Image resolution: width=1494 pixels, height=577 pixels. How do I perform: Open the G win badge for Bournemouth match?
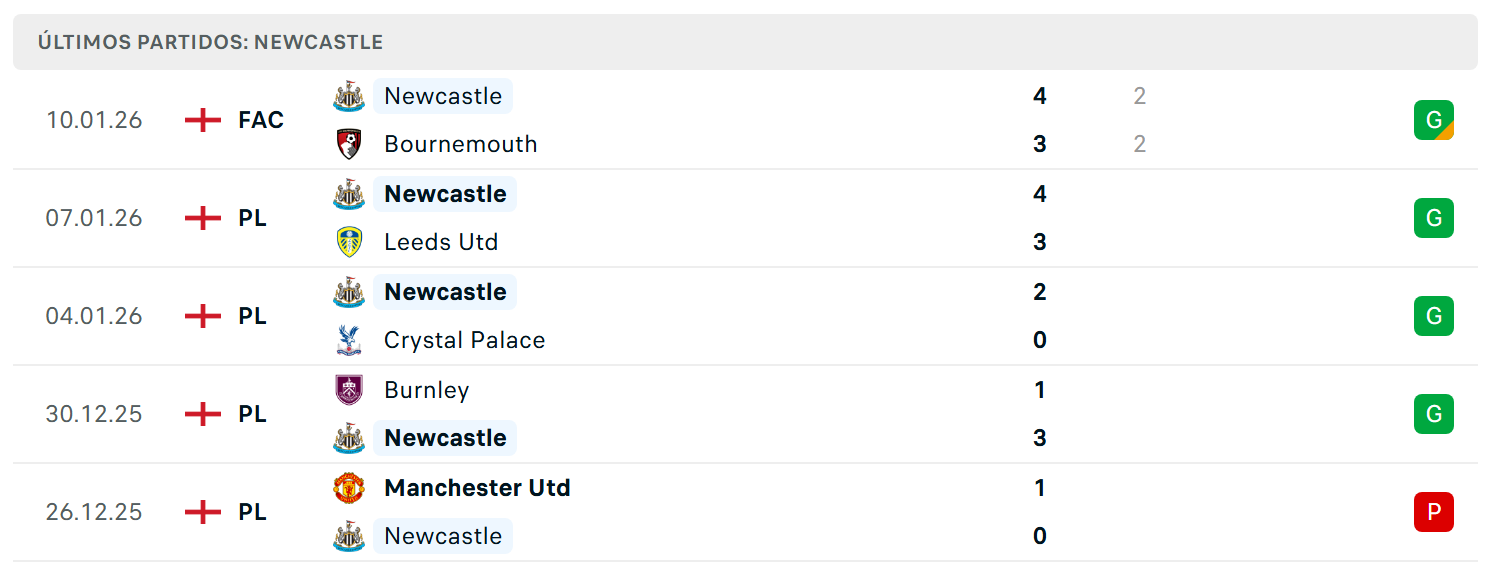coord(1434,120)
